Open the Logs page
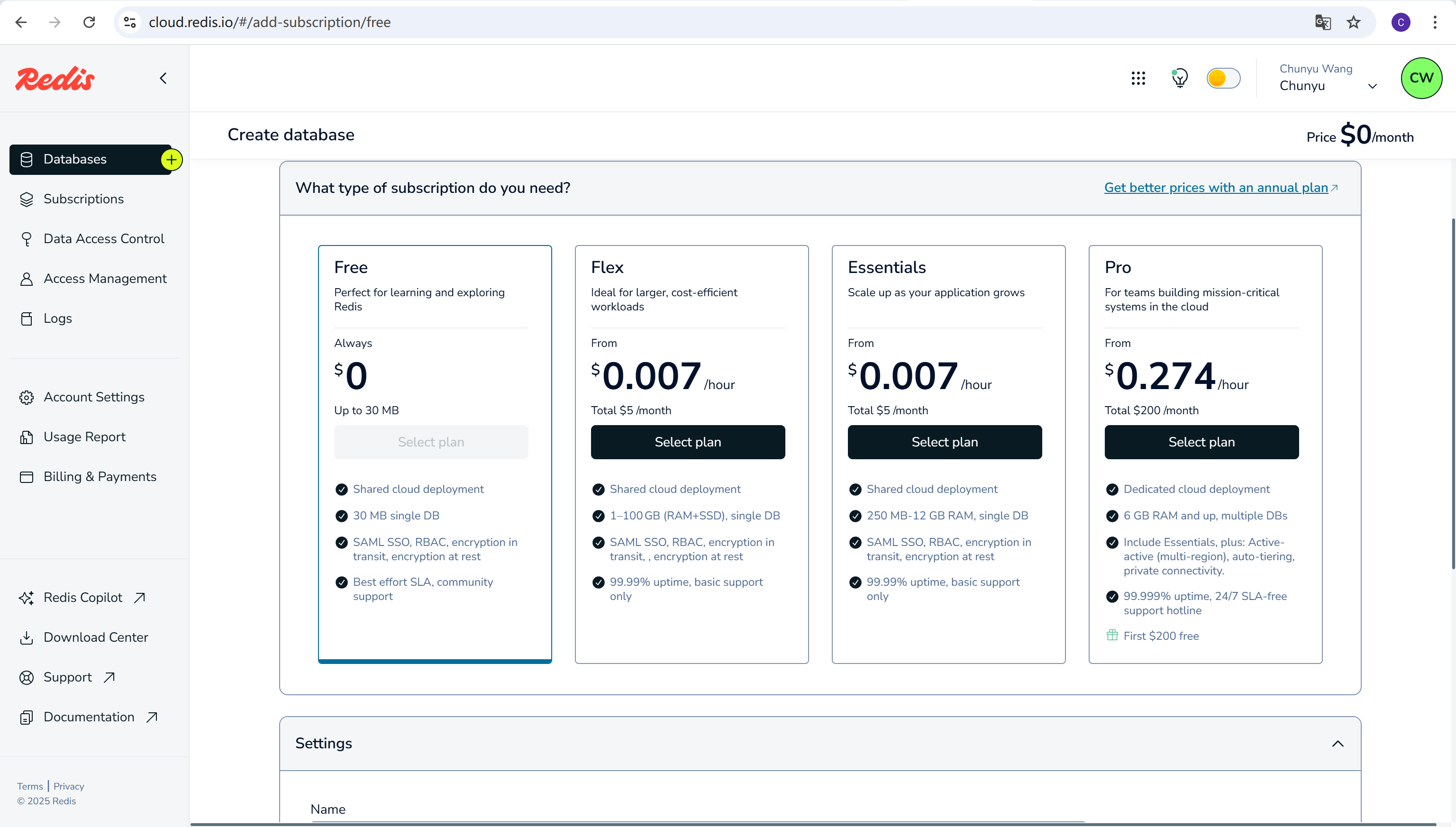The image size is (1456, 827). tap(57, 318)
